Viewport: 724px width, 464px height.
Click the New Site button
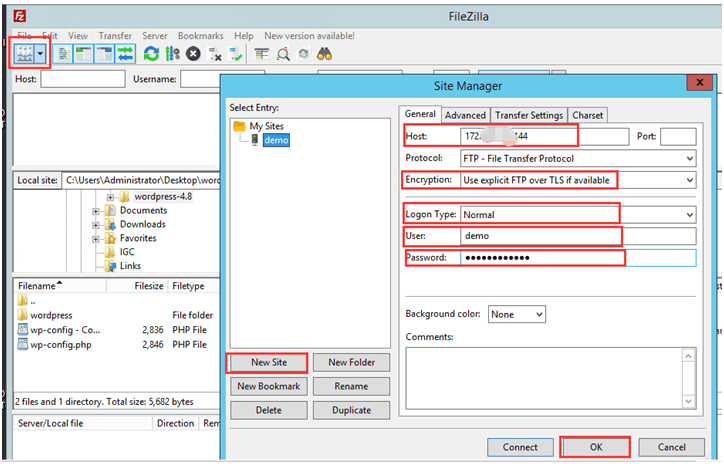click(x=267, y=362)
